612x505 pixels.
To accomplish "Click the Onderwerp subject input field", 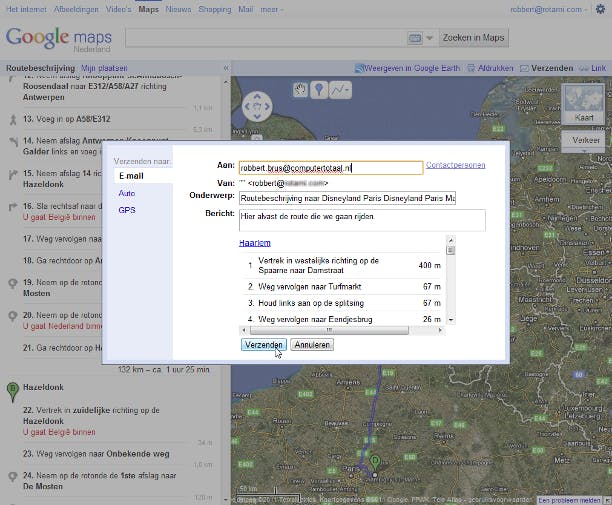I will [x=346, y=199].
